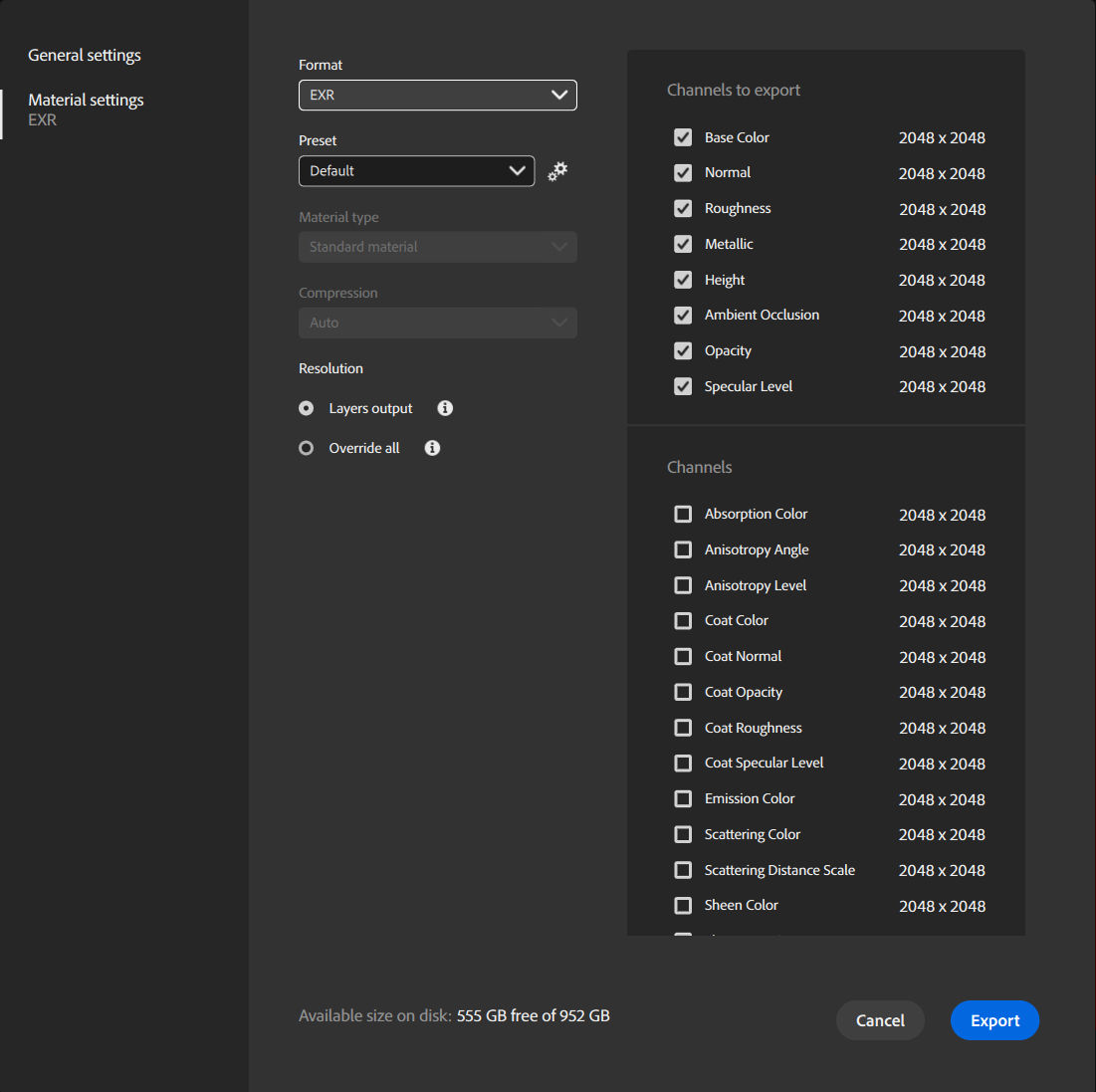
Task: Enable the Coat Normal channel
Action: click(x=683, y=656)
